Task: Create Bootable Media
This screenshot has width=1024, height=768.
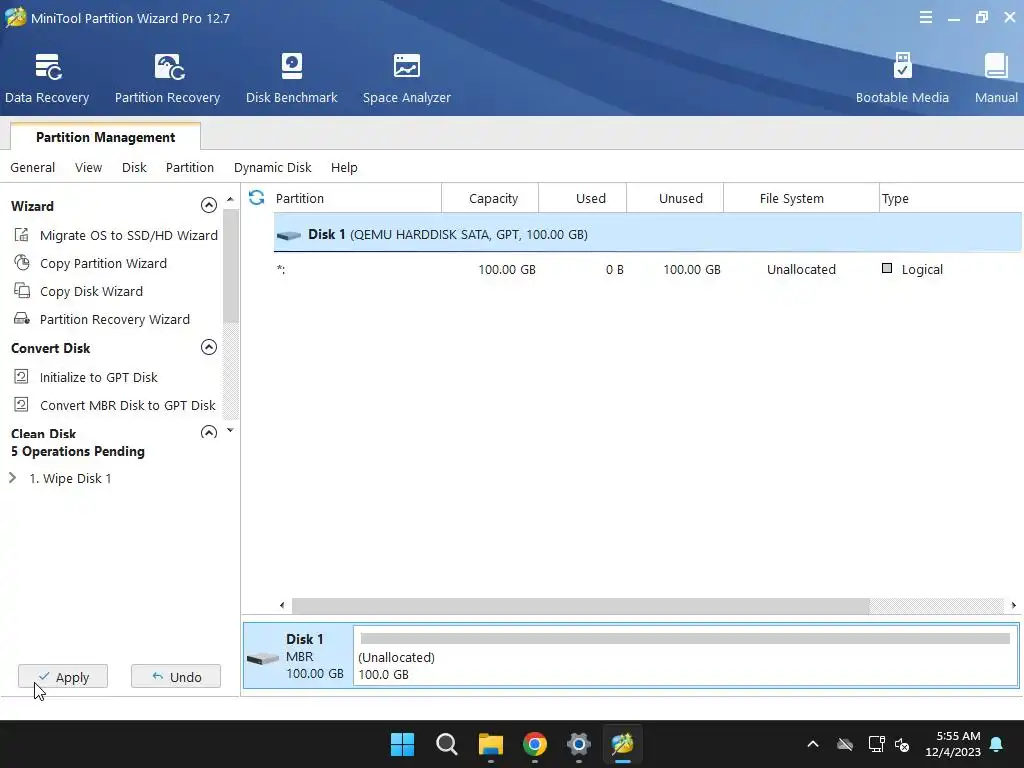Action: [902, 79]
